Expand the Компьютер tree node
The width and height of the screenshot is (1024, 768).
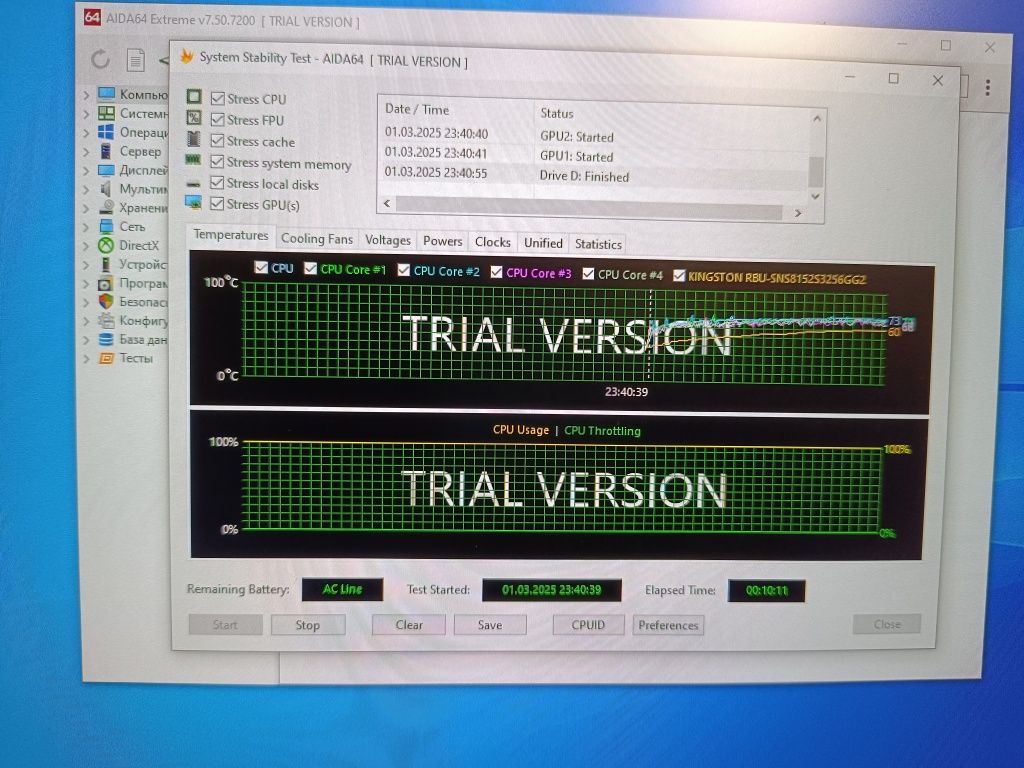click(86, 95)
